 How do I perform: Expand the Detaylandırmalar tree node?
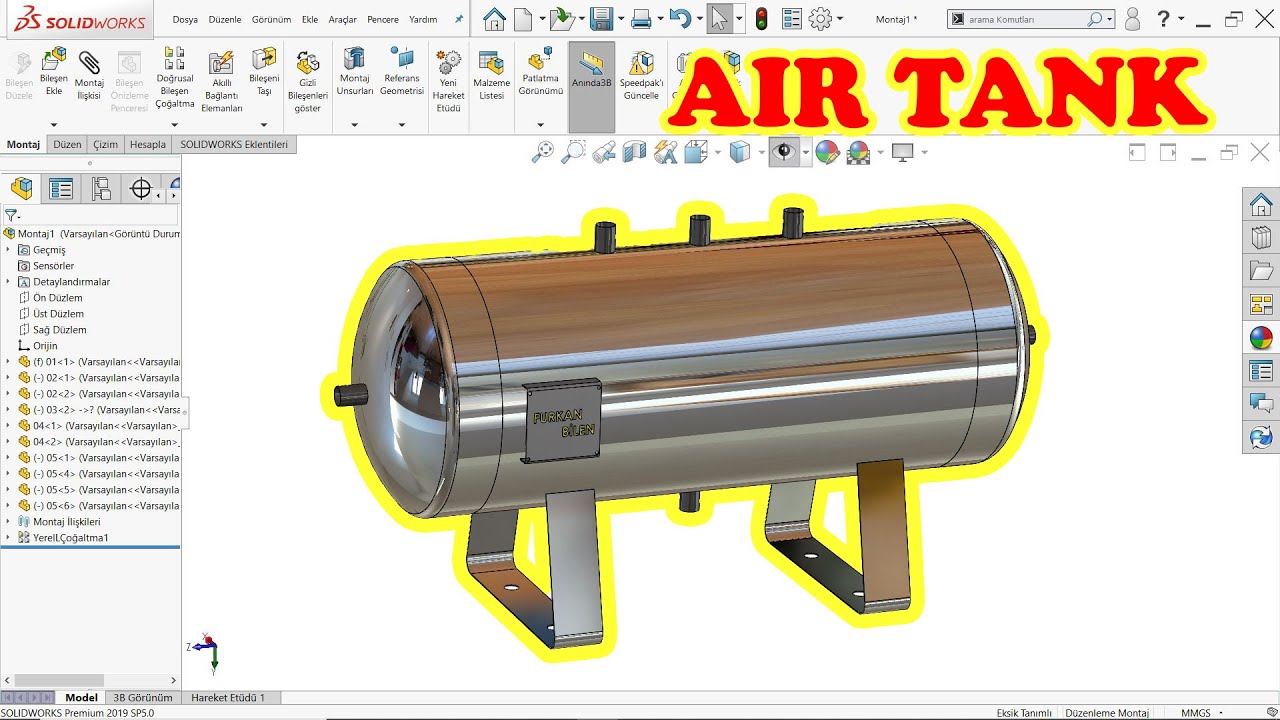click(8, 282)
